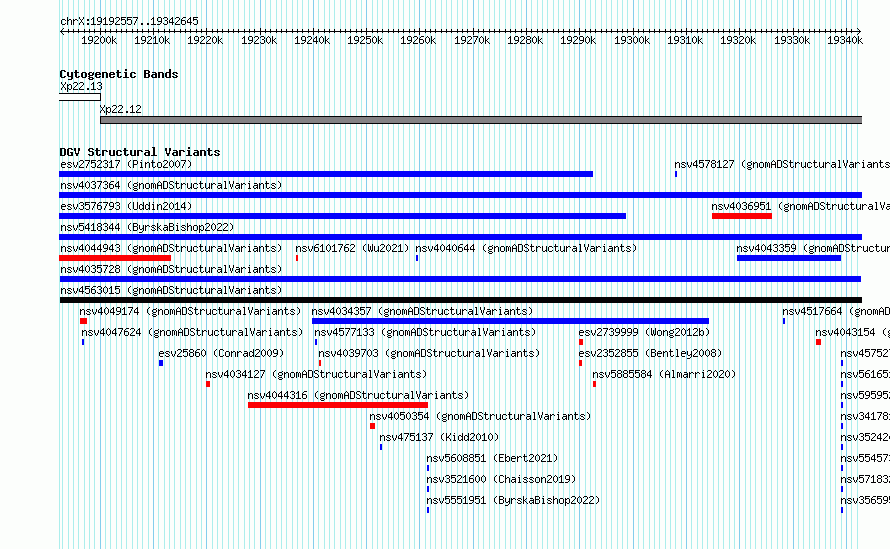Click the Xp22.13 cytogenetic band box

pyautogui.click(x=80, y=97)
